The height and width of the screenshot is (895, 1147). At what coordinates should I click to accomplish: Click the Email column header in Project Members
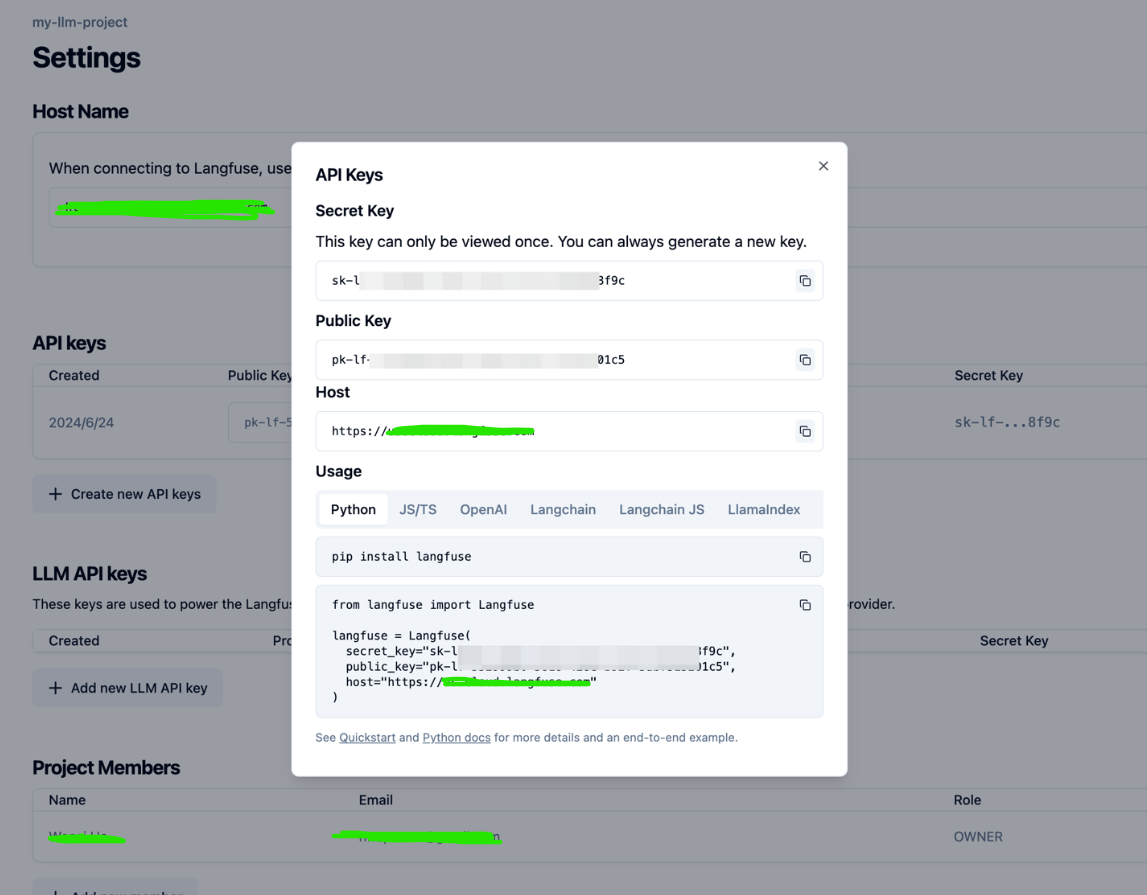375,800
